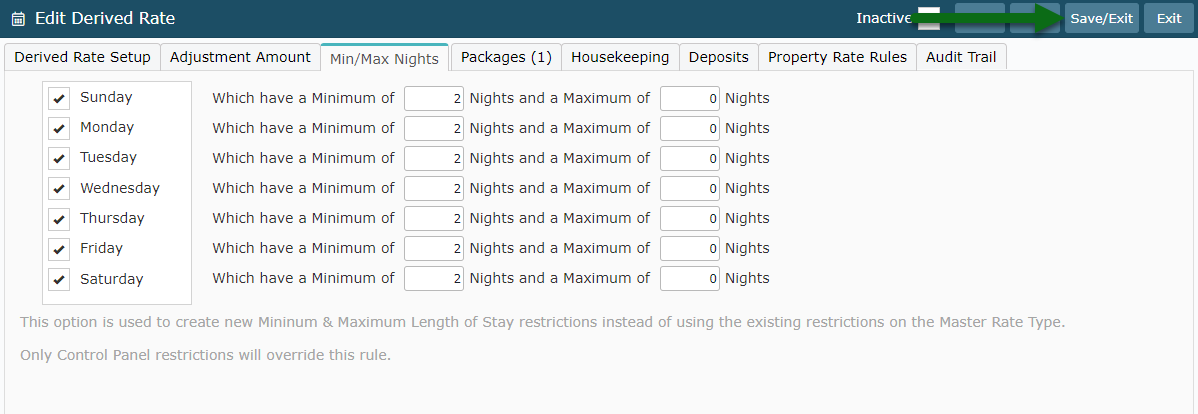This screenshot has width=1198, height=414.
Task: Open the Packages (1) tab
Action: [x=506, y=57]
